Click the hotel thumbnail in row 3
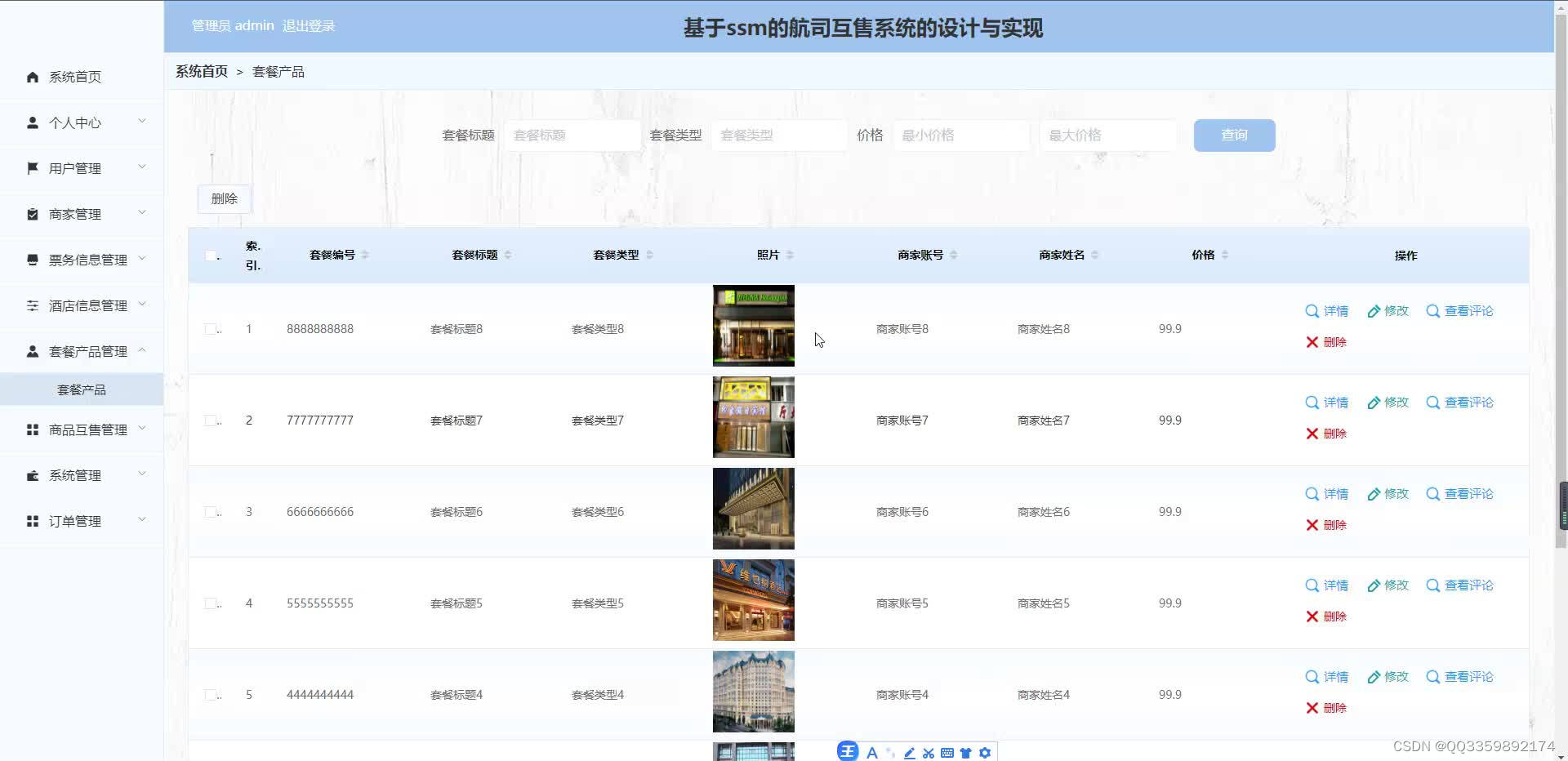Image resolution: width=1568 pixels, height=761 pixels. [753, 509]
